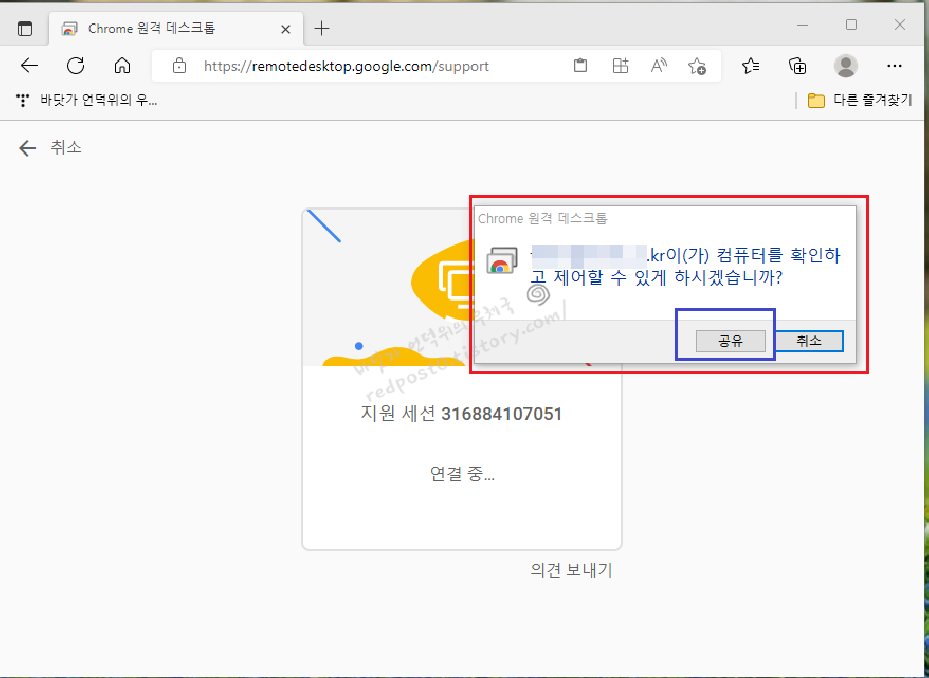
Task: Click the 의견 보내기 link
Action: coord(571,570)
